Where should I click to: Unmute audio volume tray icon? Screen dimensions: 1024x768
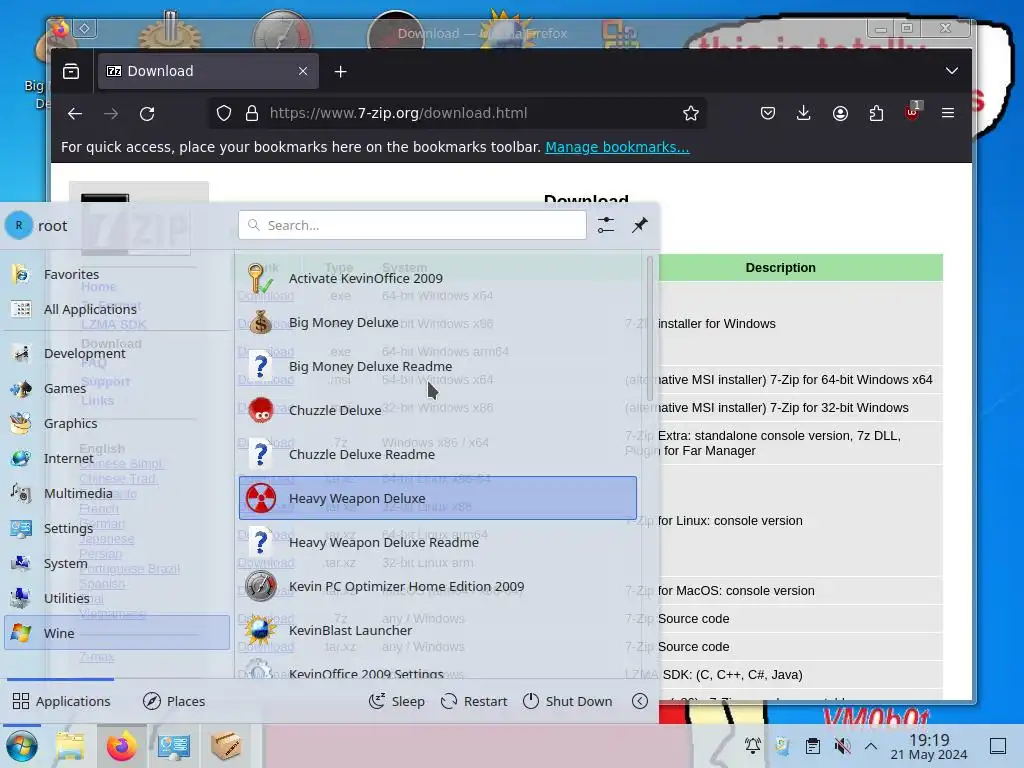point(842,745)
